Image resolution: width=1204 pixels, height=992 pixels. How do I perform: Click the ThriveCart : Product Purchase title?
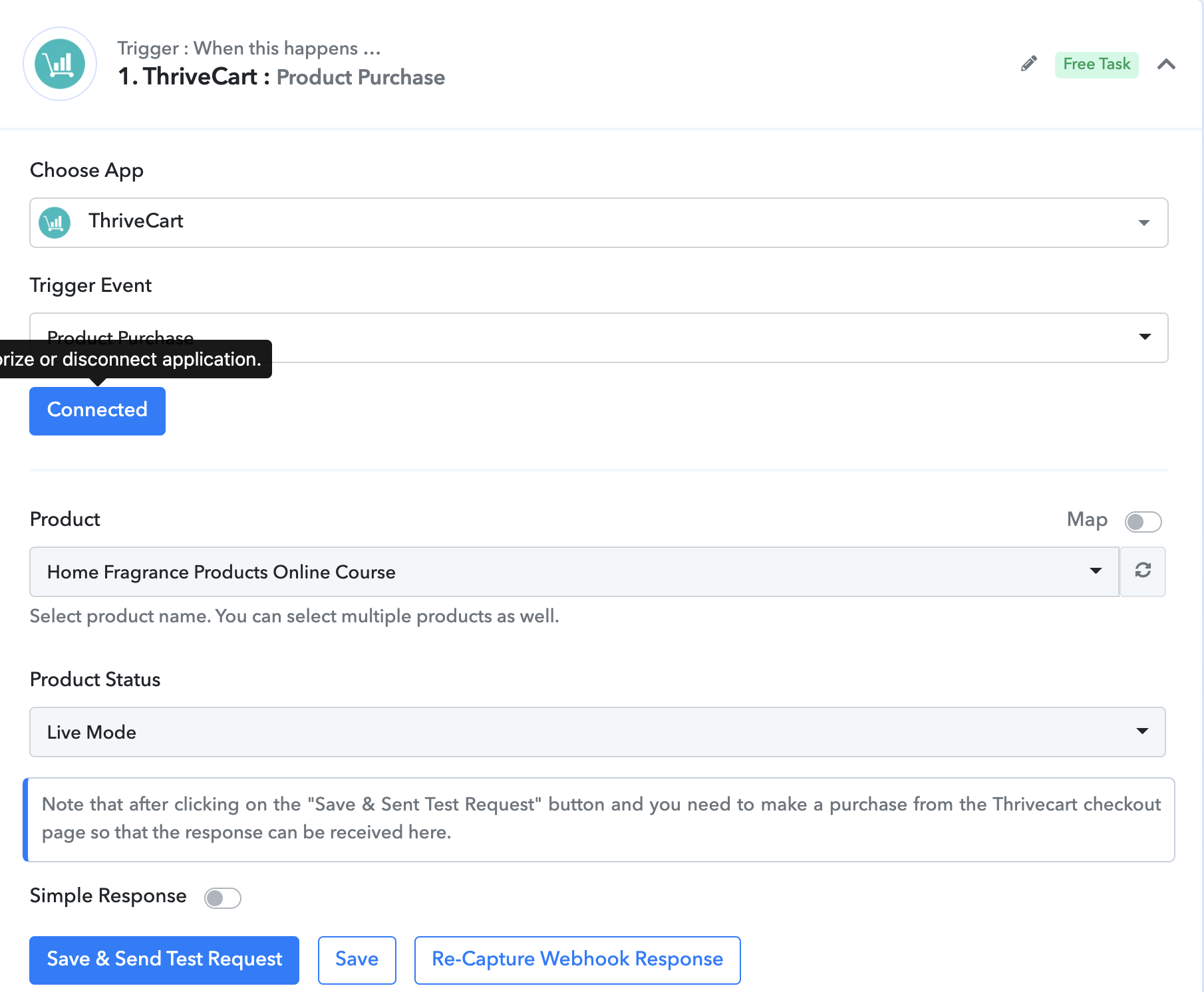tap(281, 77)
